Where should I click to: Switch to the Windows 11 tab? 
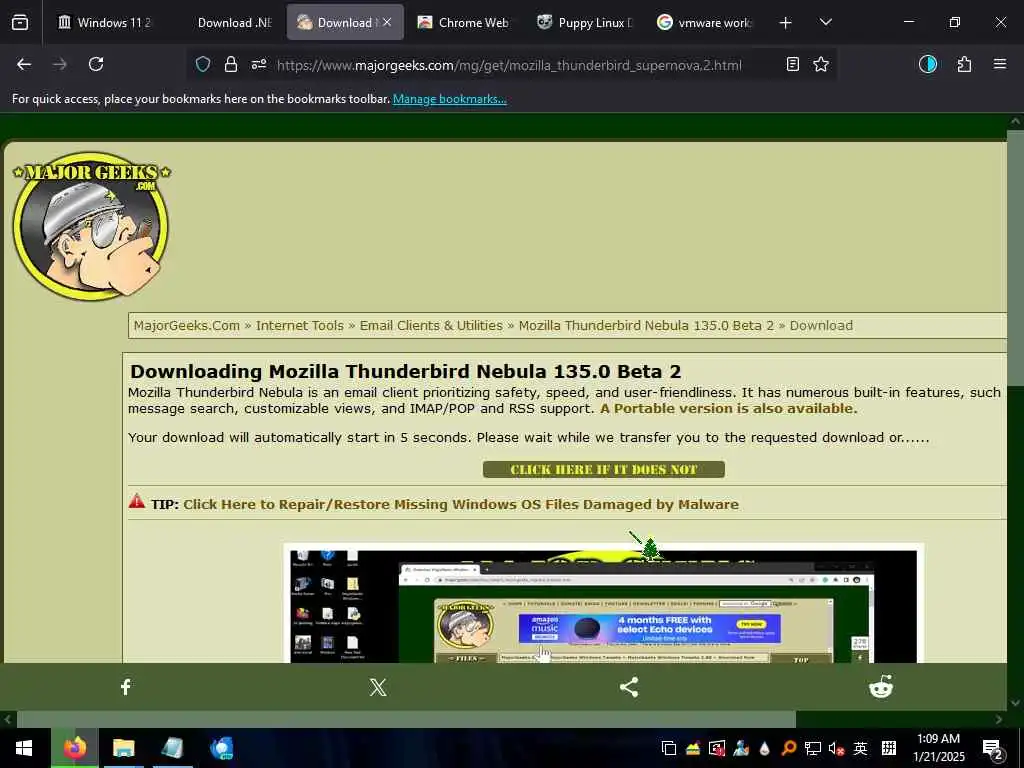coord(104,23)
